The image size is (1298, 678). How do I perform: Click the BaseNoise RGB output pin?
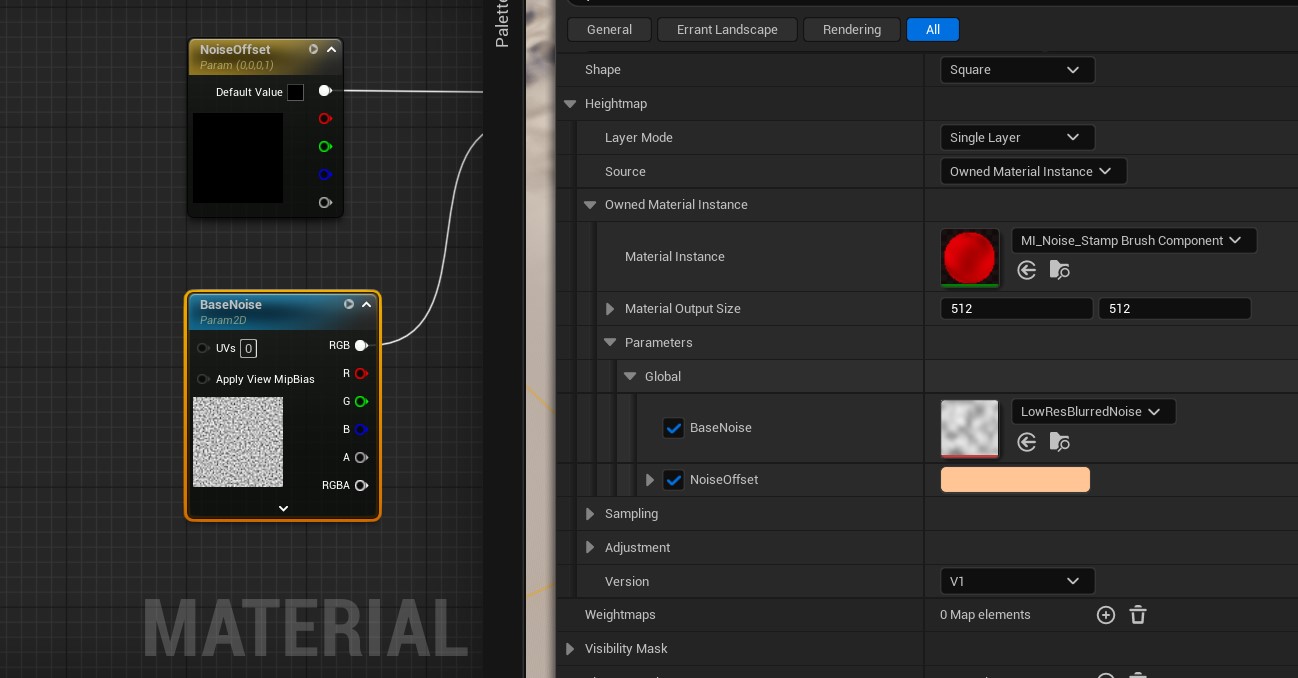click(361, 346)
